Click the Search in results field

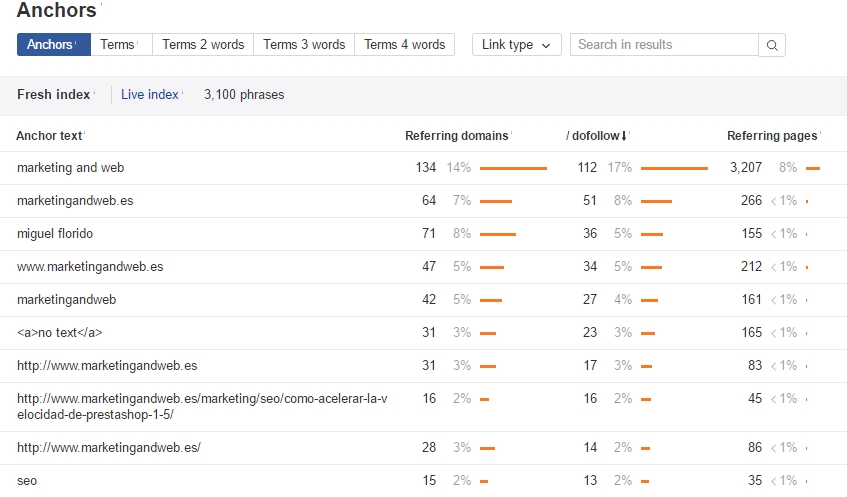coord(664,45)
